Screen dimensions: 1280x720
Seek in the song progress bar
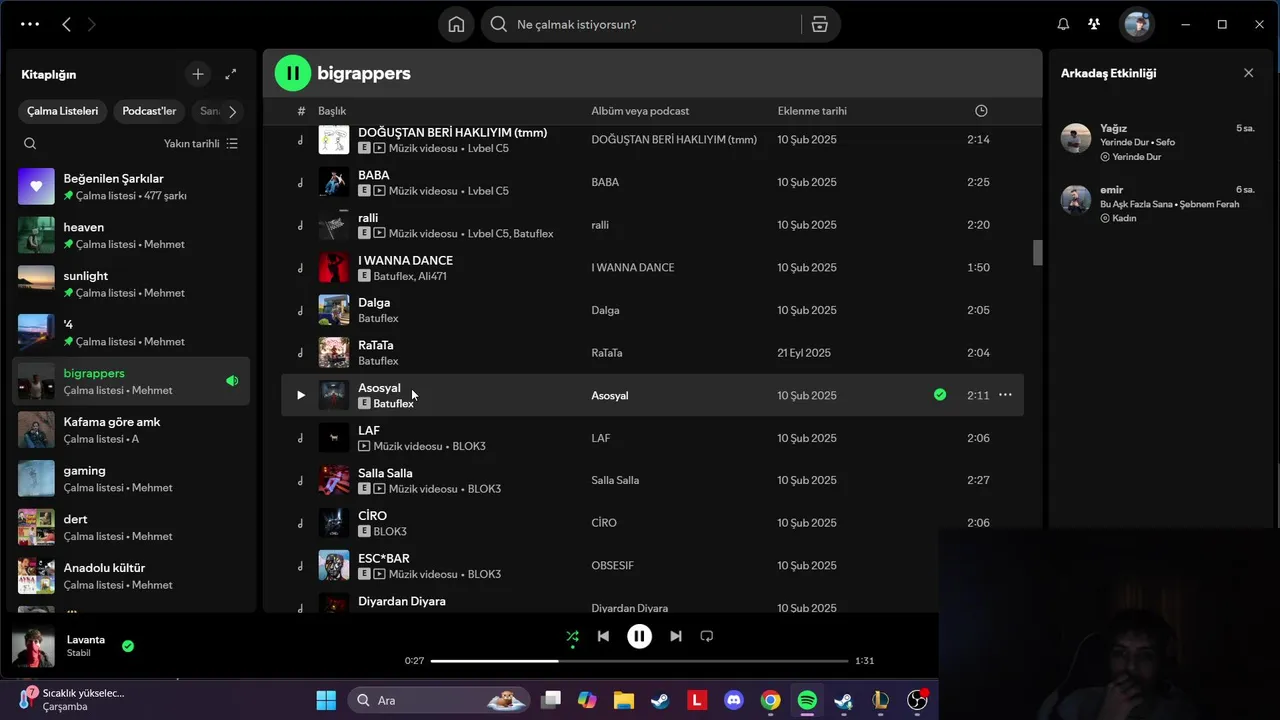(640, 661)
